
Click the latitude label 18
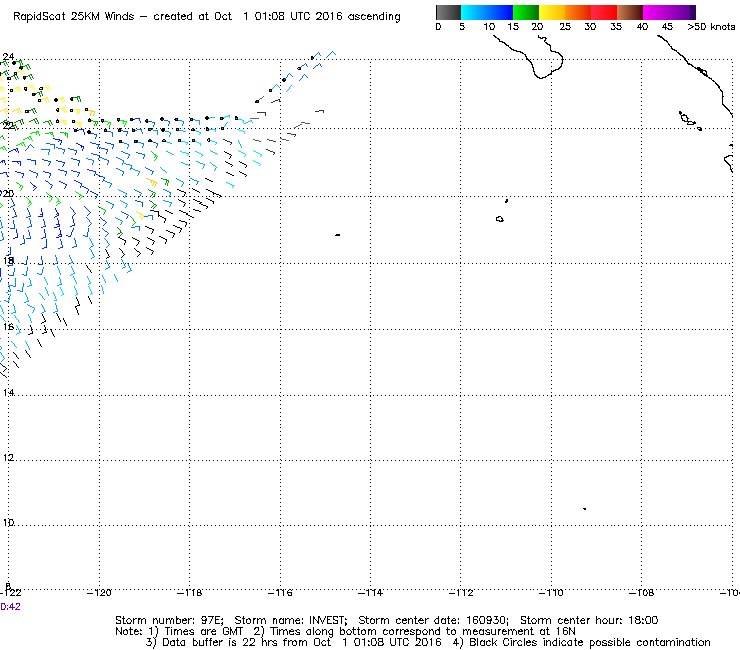tap(8, 261)
